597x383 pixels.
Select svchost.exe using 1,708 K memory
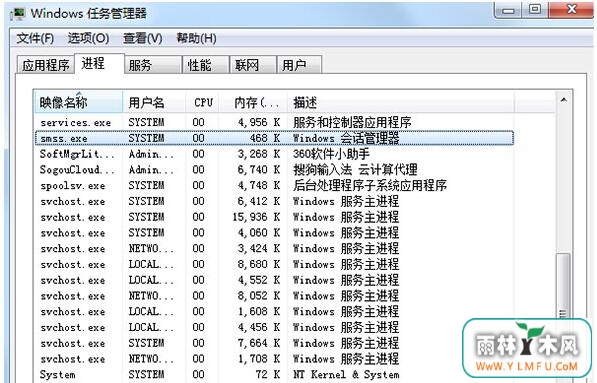click(x=274, y=359)
